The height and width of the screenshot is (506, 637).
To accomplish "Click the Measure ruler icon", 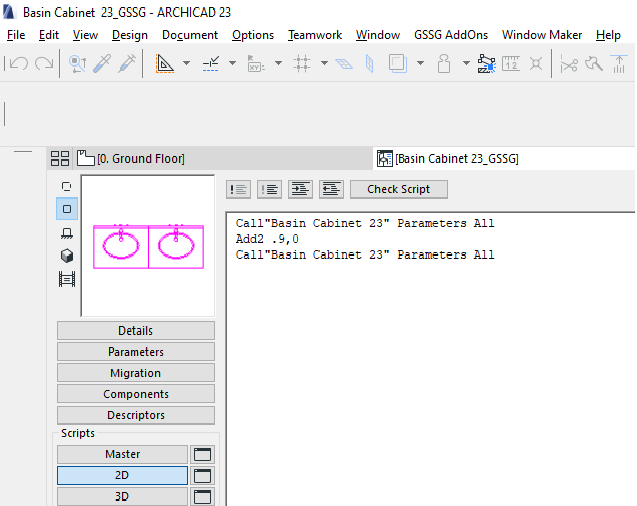I will click(511, 64).
